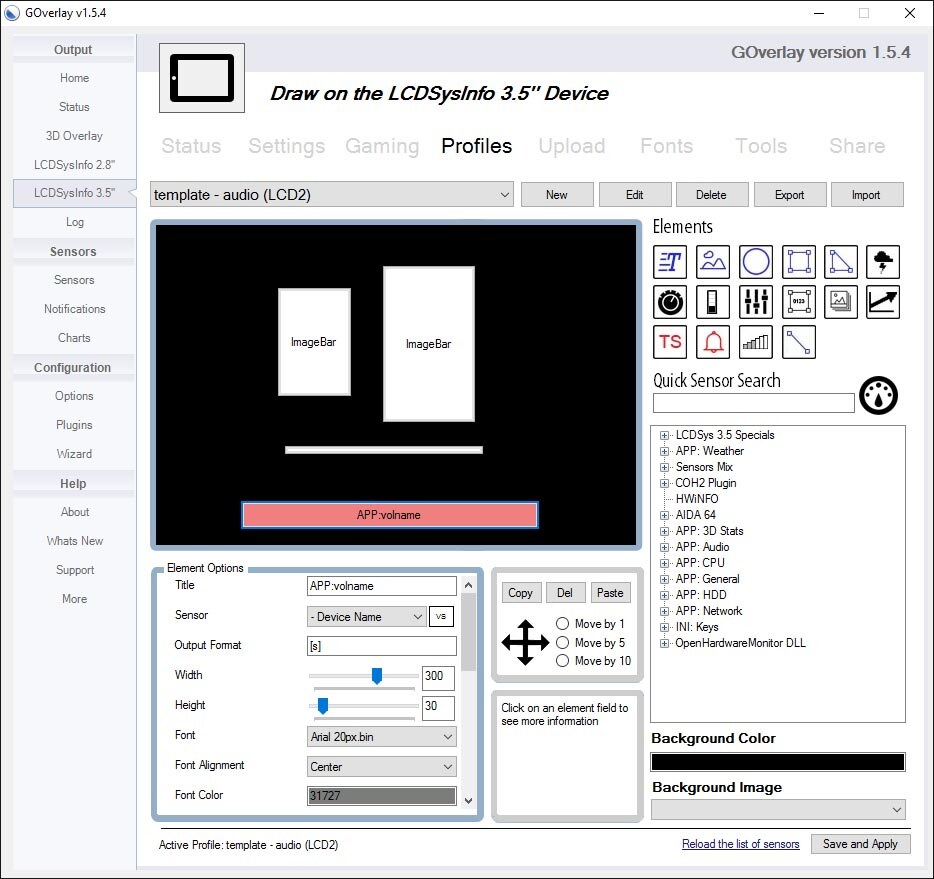Open the profile selector template - audio (LCD2)

[x=331, y=195]
